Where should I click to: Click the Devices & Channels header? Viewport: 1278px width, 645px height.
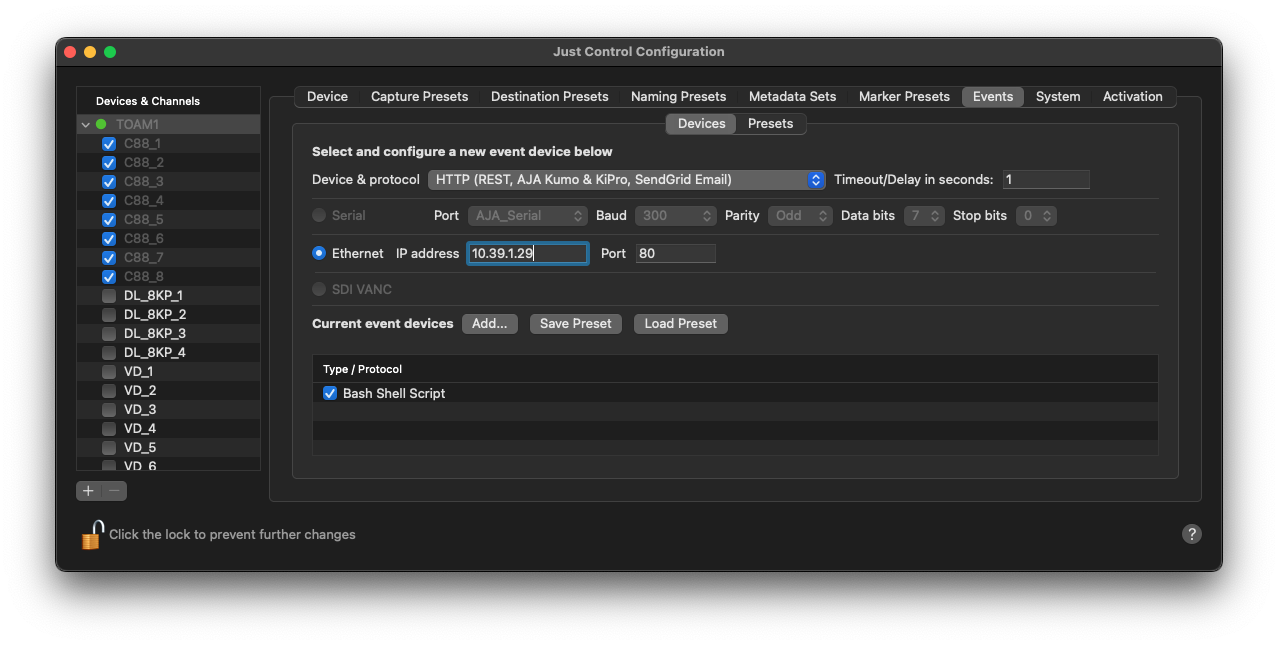148,101
